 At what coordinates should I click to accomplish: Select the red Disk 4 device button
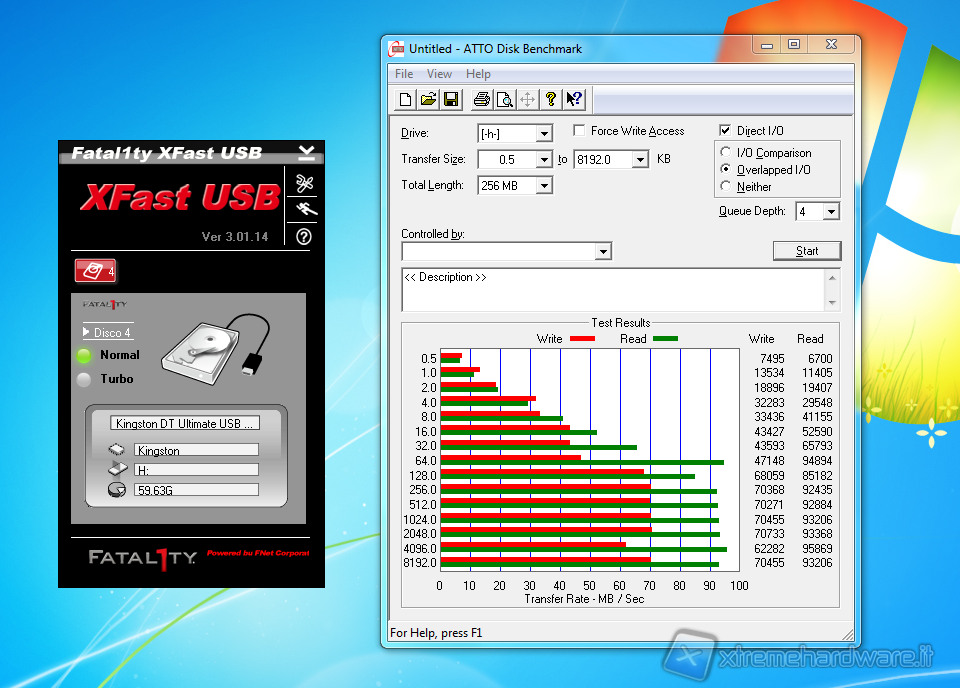tap(95, 271)
